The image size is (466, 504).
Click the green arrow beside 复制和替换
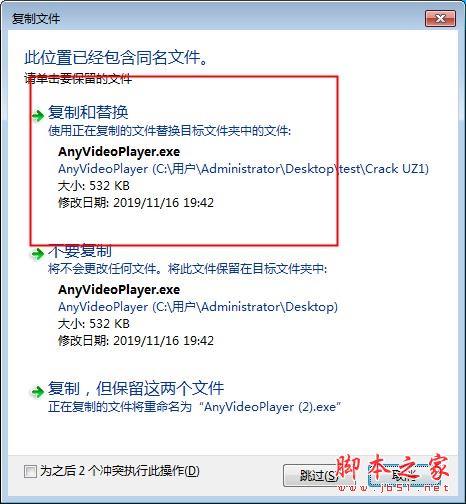click(38, 116)
